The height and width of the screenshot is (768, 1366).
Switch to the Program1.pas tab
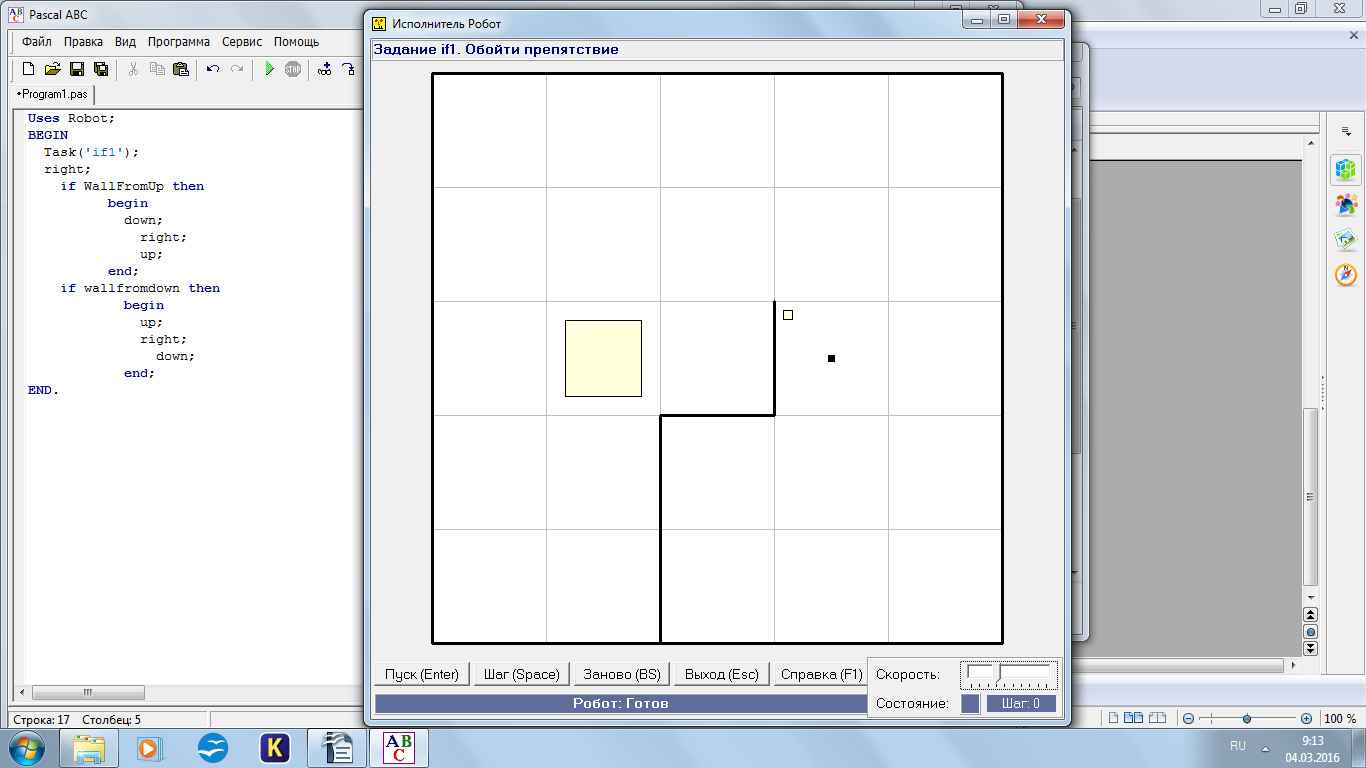click(x=52, y=93)
